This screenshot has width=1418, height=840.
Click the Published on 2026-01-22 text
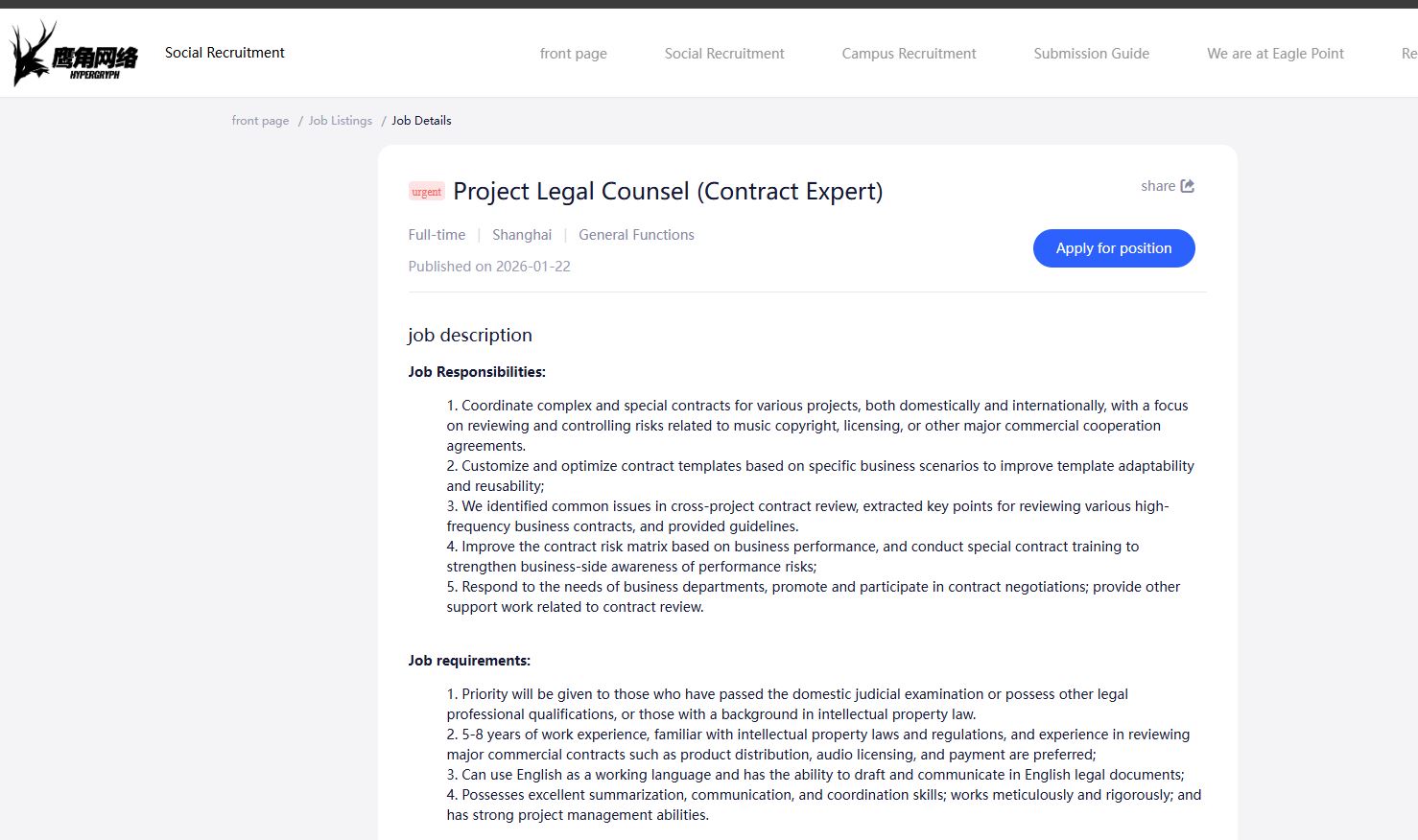click(489, 267)
